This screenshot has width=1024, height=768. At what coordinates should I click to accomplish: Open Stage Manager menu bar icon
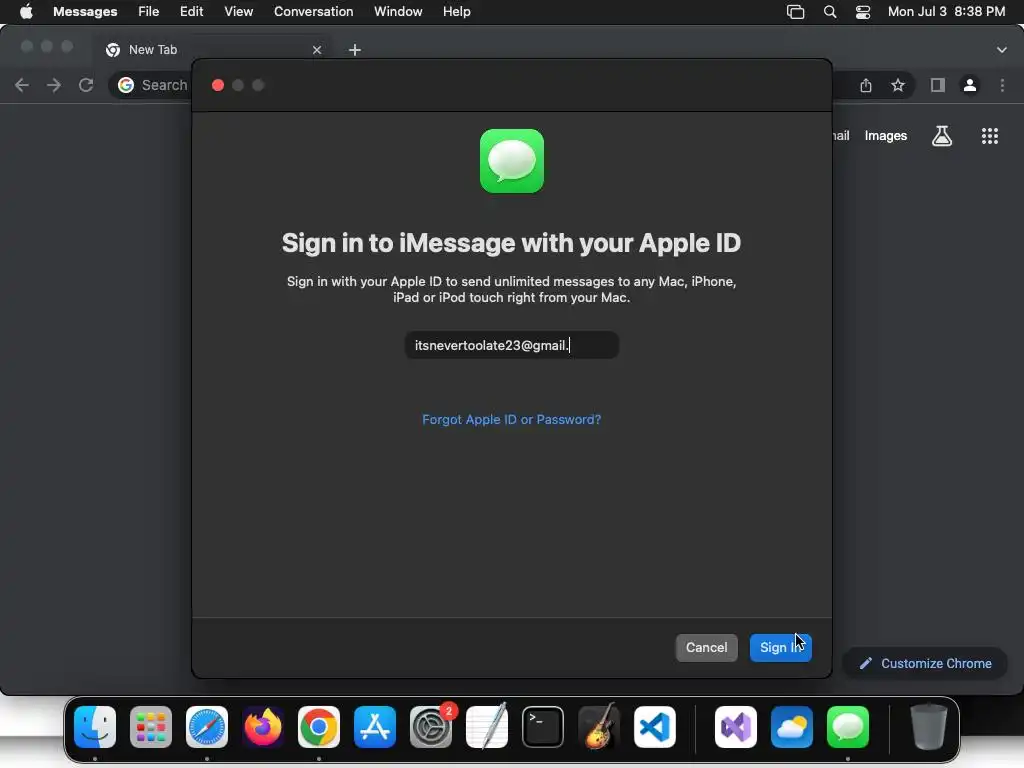[x=795, y=12]
